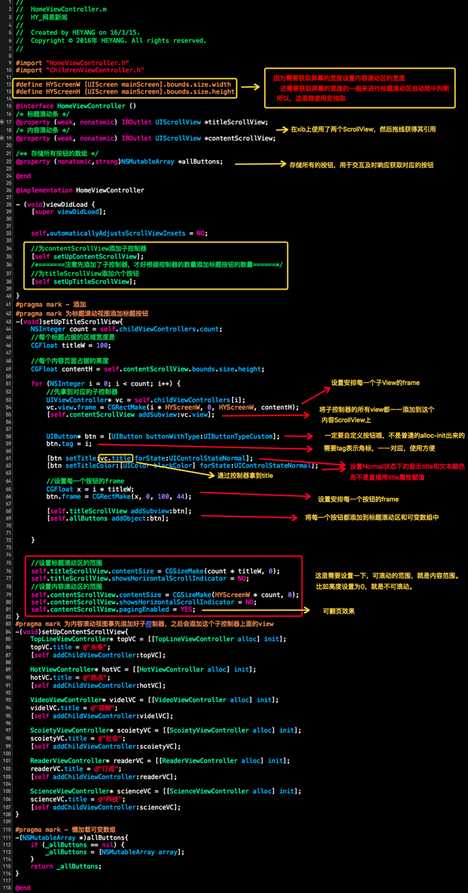468x893 pixels.
Task: Click the #define HYScreenW macro line
Action: [x=124, y=84]
